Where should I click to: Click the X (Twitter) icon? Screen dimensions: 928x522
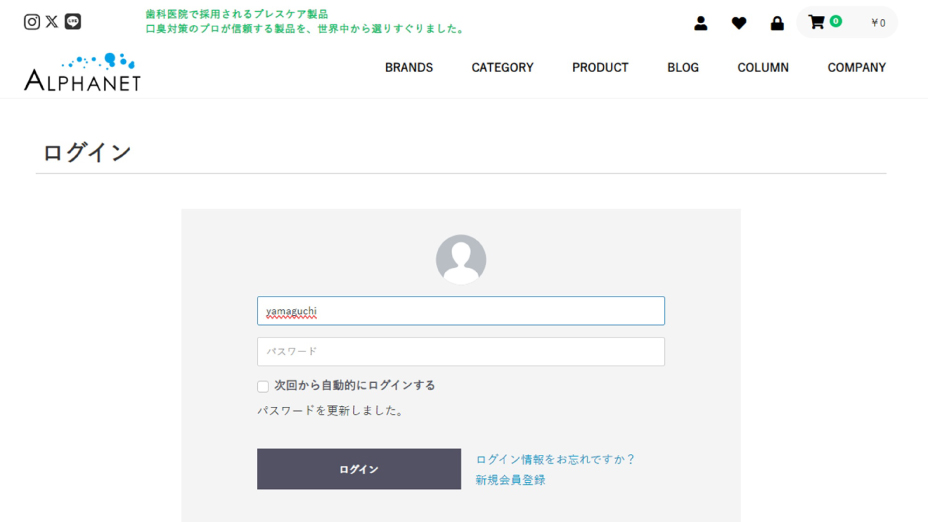[x=52, y=22]
